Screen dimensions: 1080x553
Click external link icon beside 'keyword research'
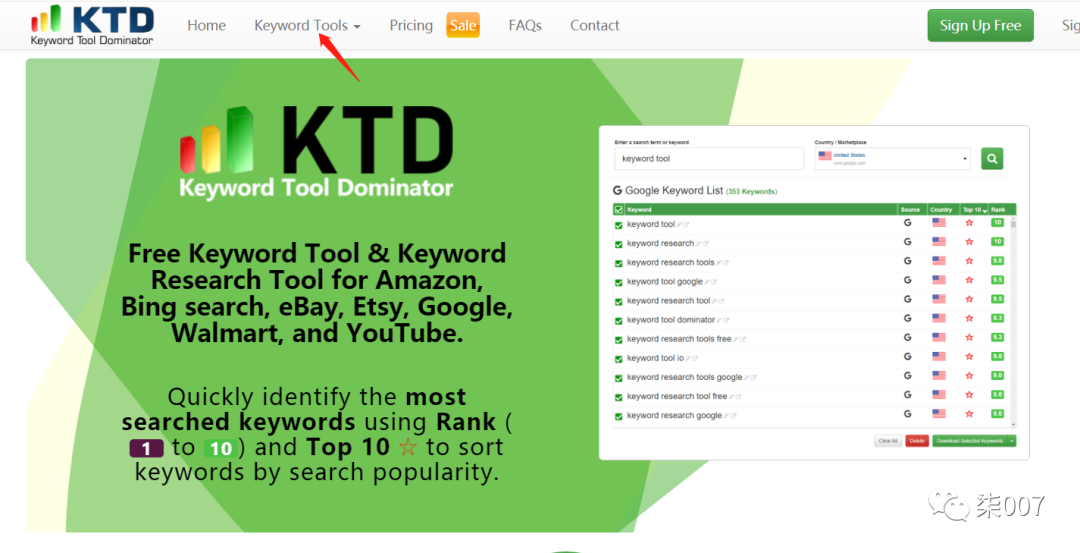[x=705, y=244]
